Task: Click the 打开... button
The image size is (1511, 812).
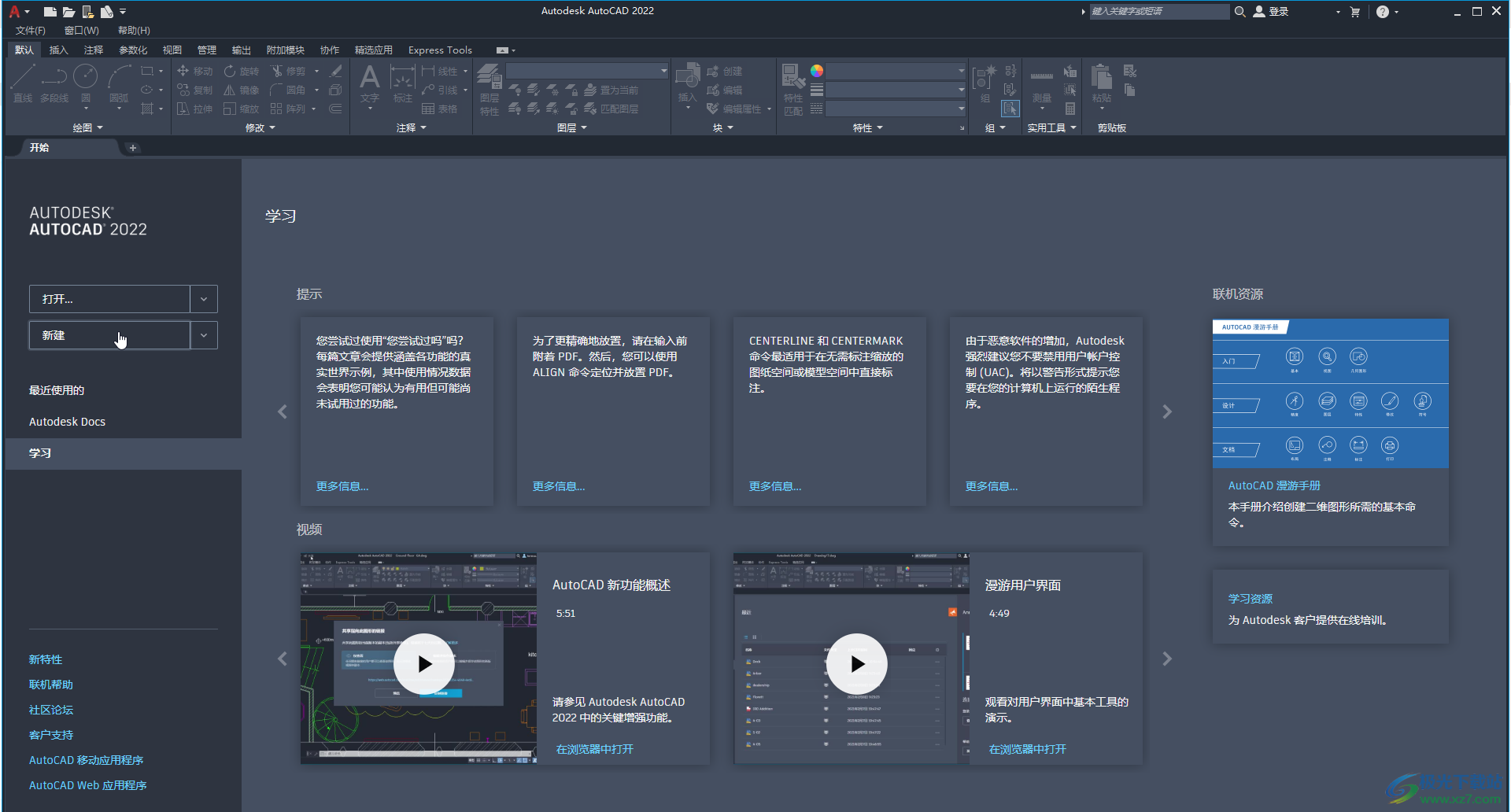Action: coord(109,299)
